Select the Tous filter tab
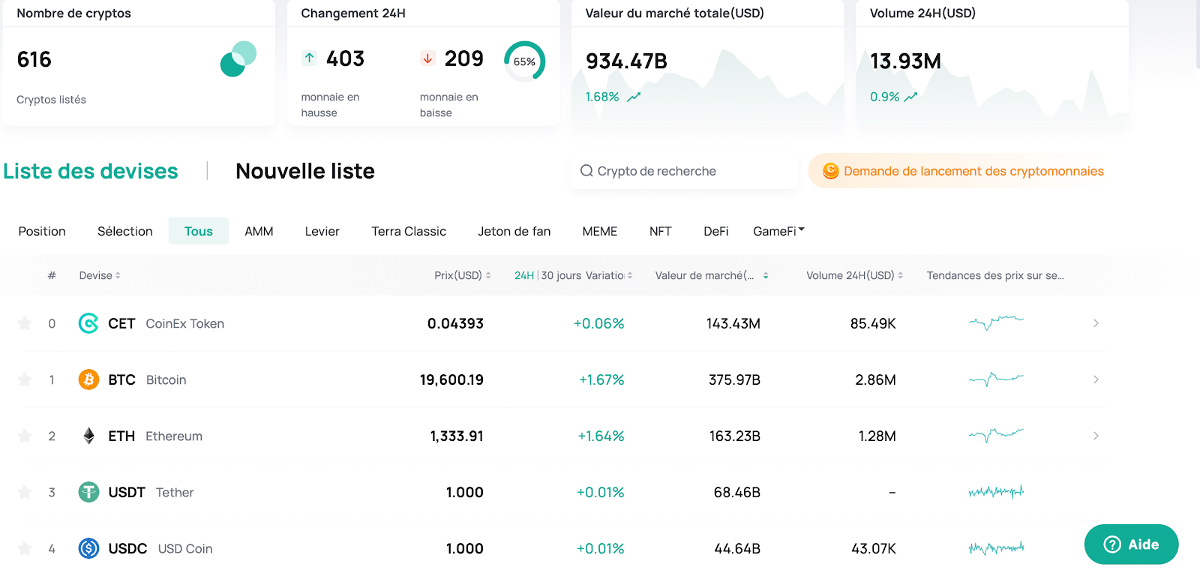Screen dimensions: 1200x576 click(x=198, y=231)
